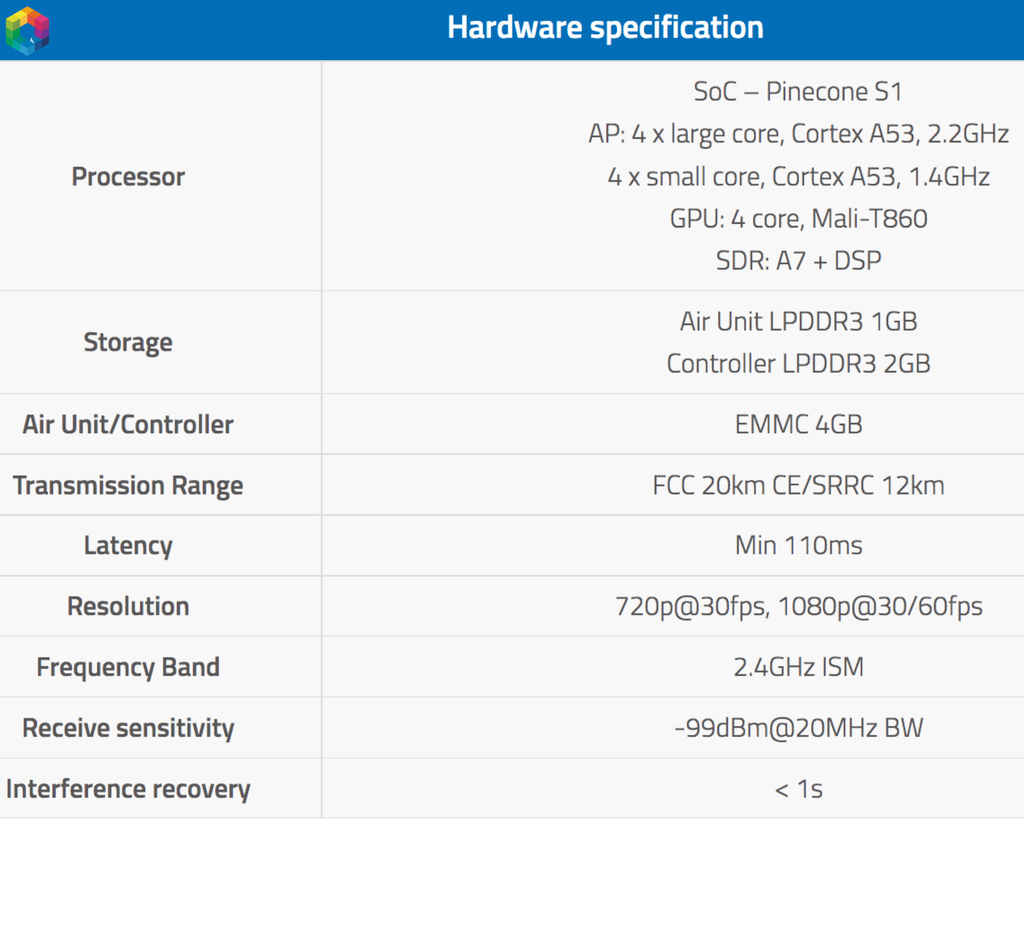
Task: Click the 720p@30fps, 1080p@30/60fps value
Action: click(x=798, y=606)
